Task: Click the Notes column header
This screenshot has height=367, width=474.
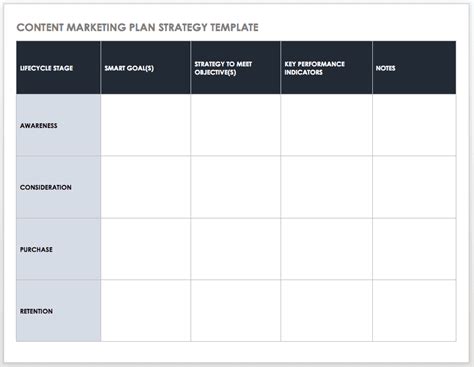Action: (x=414, y=68)
